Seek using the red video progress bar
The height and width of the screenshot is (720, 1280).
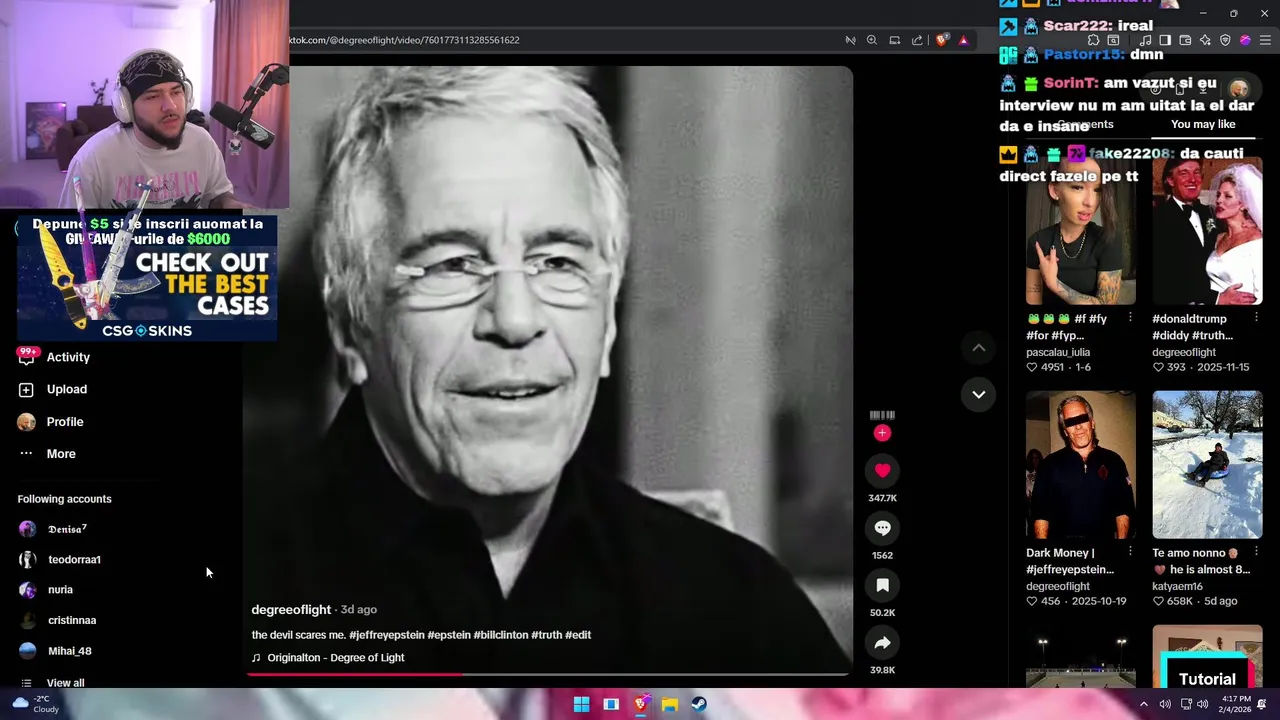[x=548, y=674]
